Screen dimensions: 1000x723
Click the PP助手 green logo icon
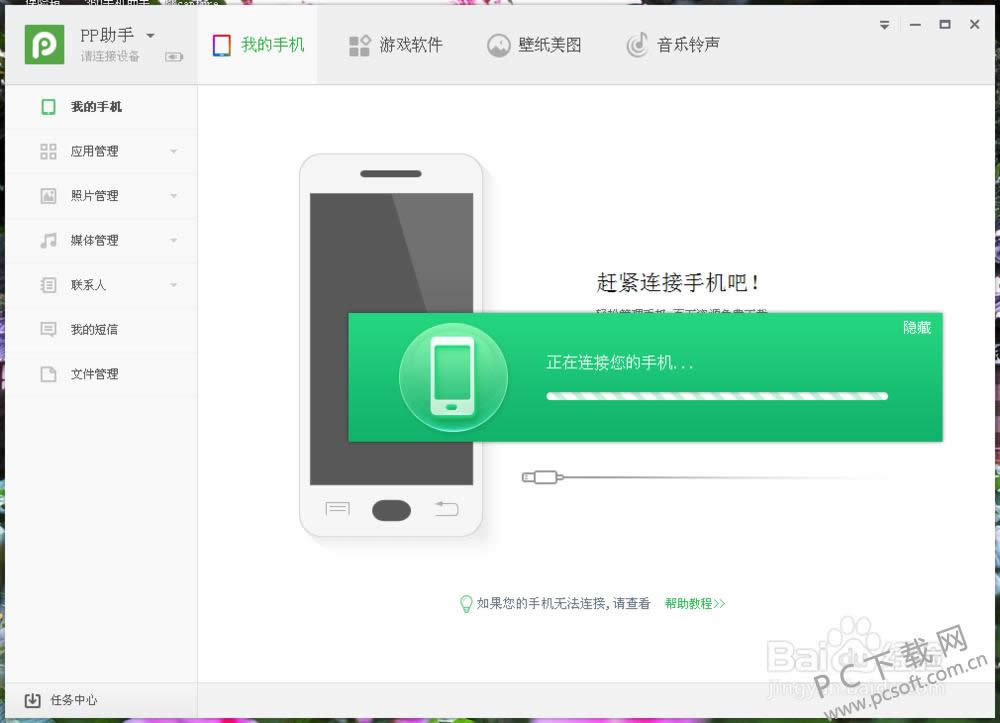[44, 44]
